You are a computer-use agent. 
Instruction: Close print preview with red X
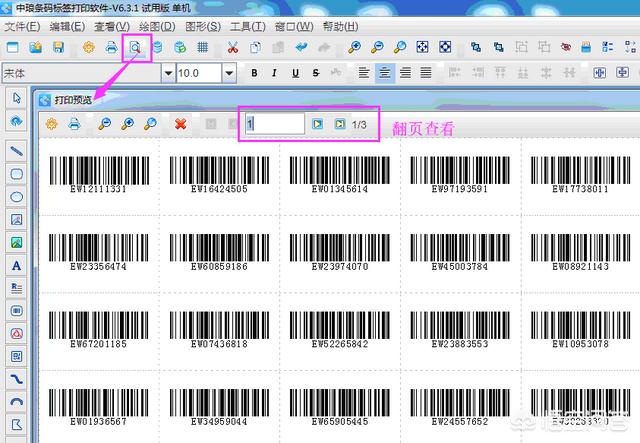click(x=180, y=124)
